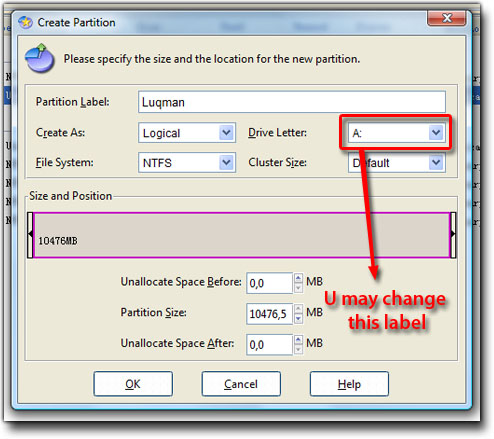Click the Drive Letter text label
494x439 pixels.
coord(277,133)
